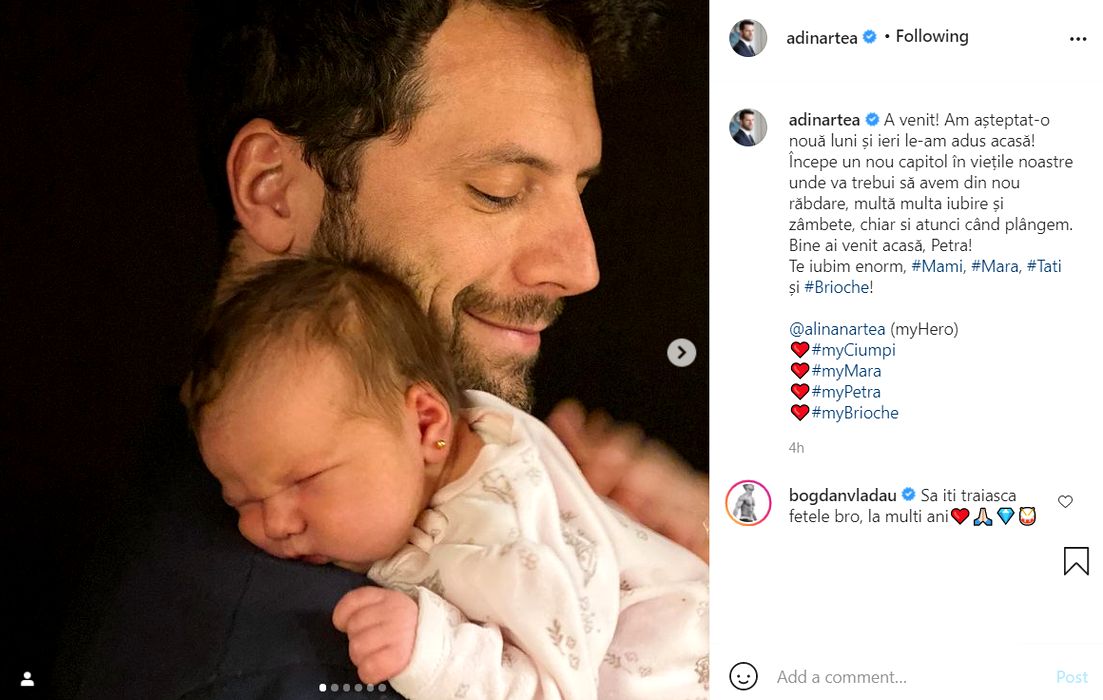Open the #Mami hashtag

tap(937, 266)
